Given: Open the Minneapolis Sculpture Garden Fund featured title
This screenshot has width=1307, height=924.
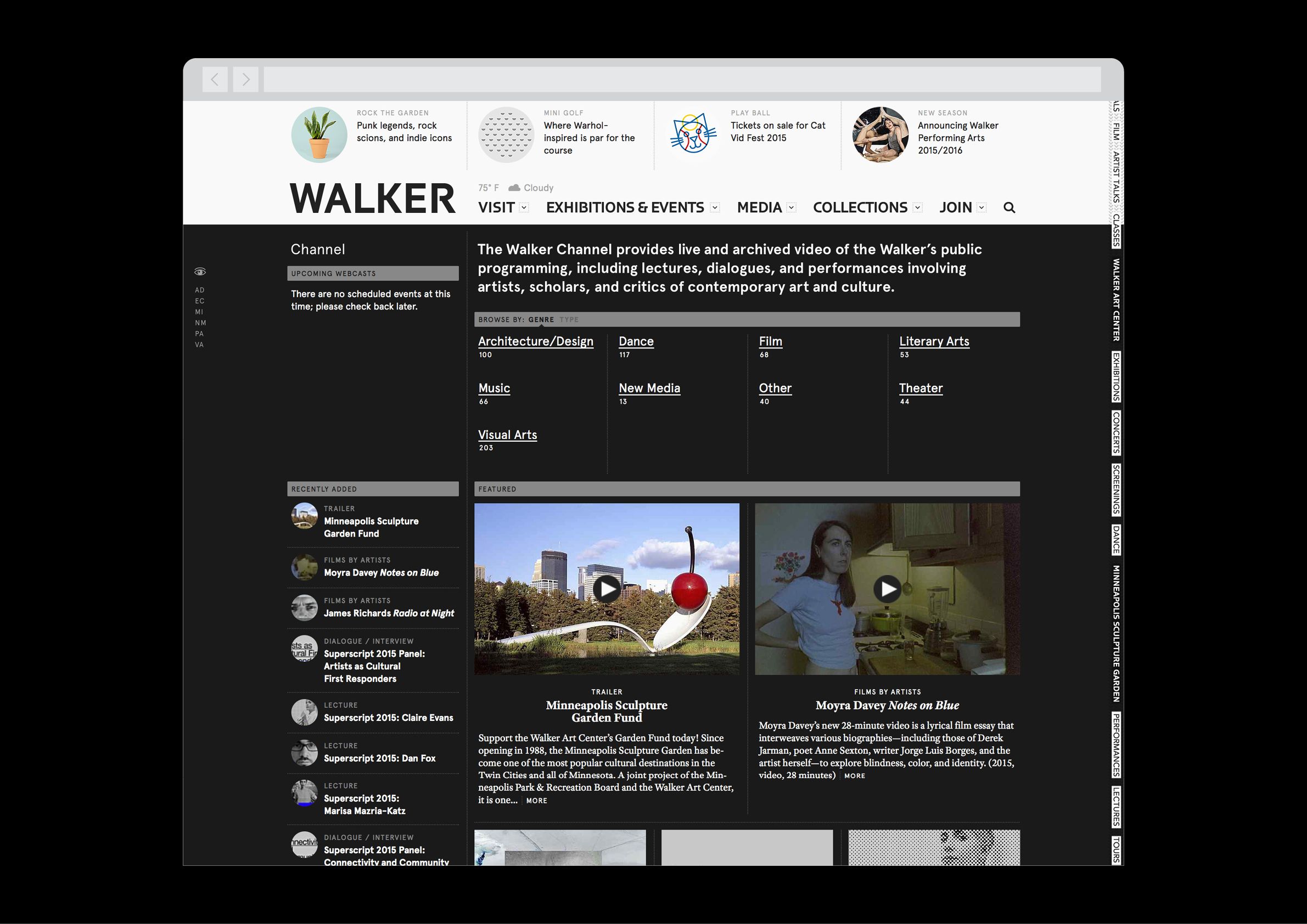Looking at the screenshot, I should pyautogui.click(x=607, y=711).
